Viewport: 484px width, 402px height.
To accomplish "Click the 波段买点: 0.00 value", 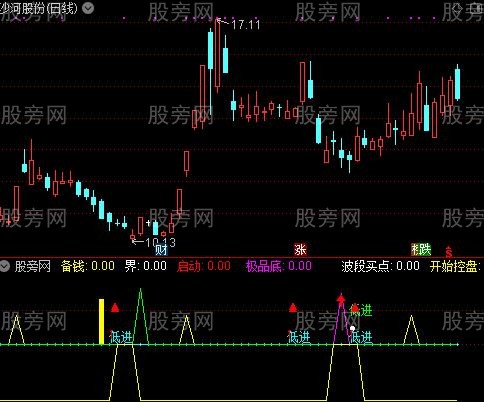I will click(x=380, y=266).
